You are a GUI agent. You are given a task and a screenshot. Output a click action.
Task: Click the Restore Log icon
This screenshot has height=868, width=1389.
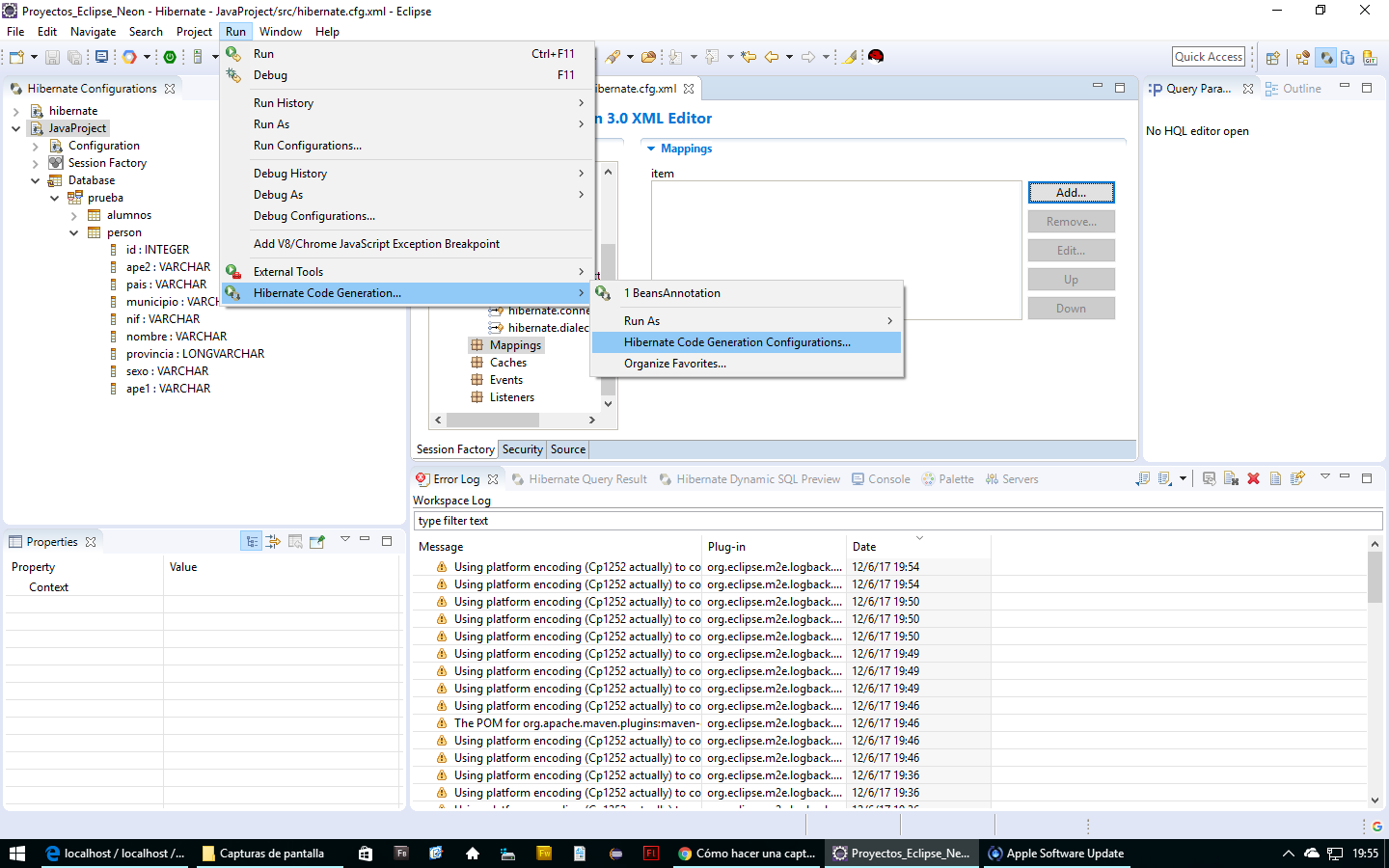point(1298,478)
